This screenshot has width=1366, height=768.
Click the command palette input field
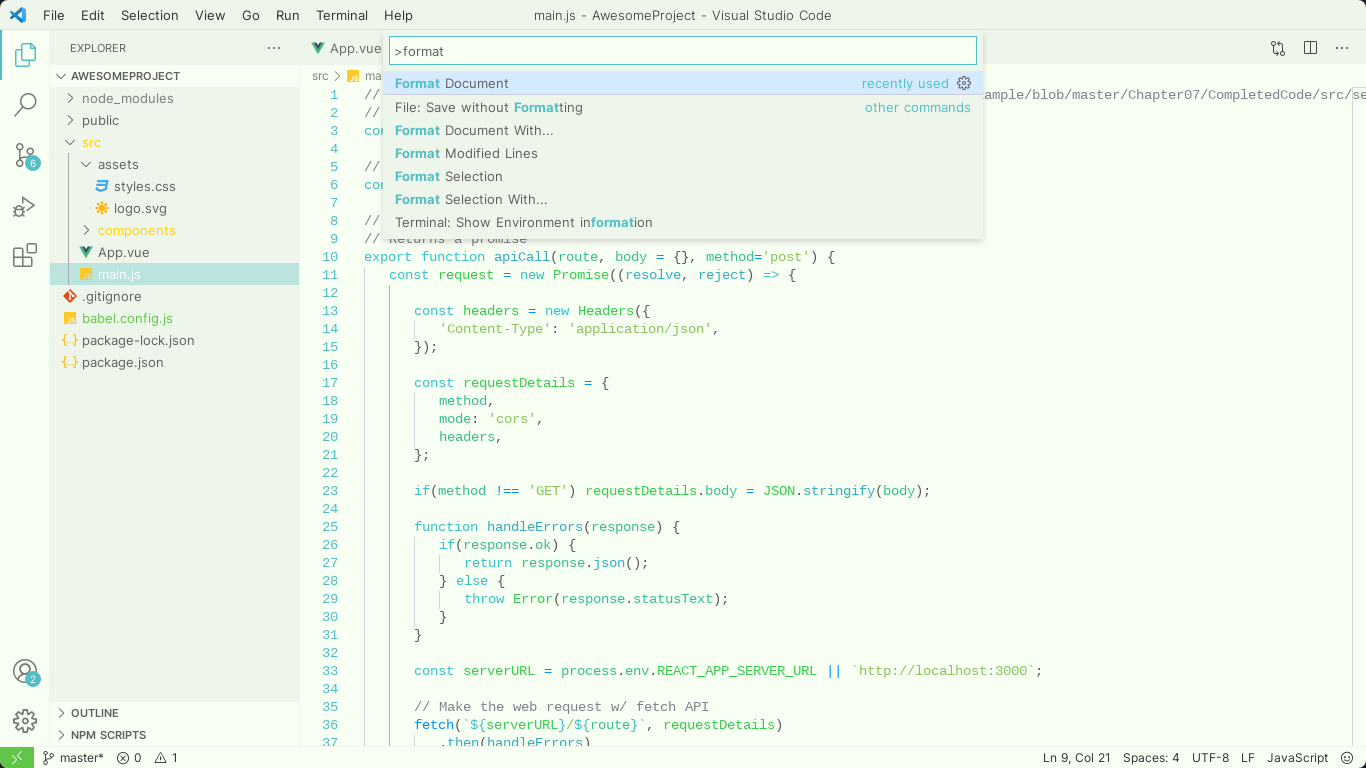[x=683, y=51]
